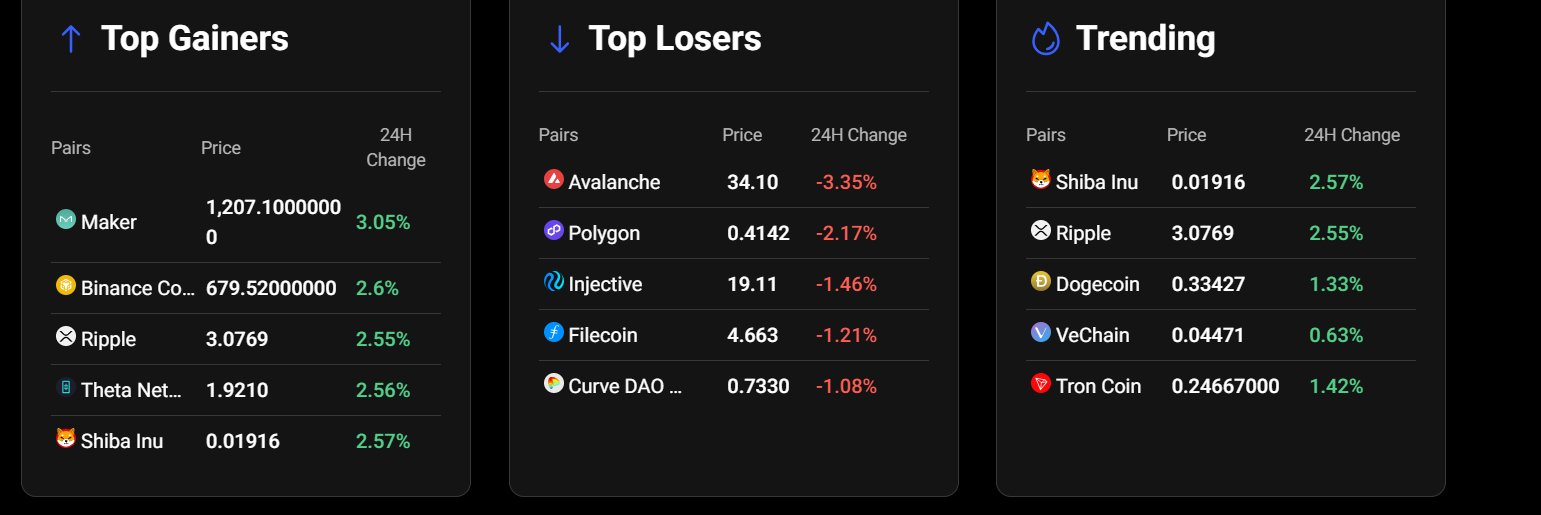Click 24H Change header in Trending

[1352, 135]
